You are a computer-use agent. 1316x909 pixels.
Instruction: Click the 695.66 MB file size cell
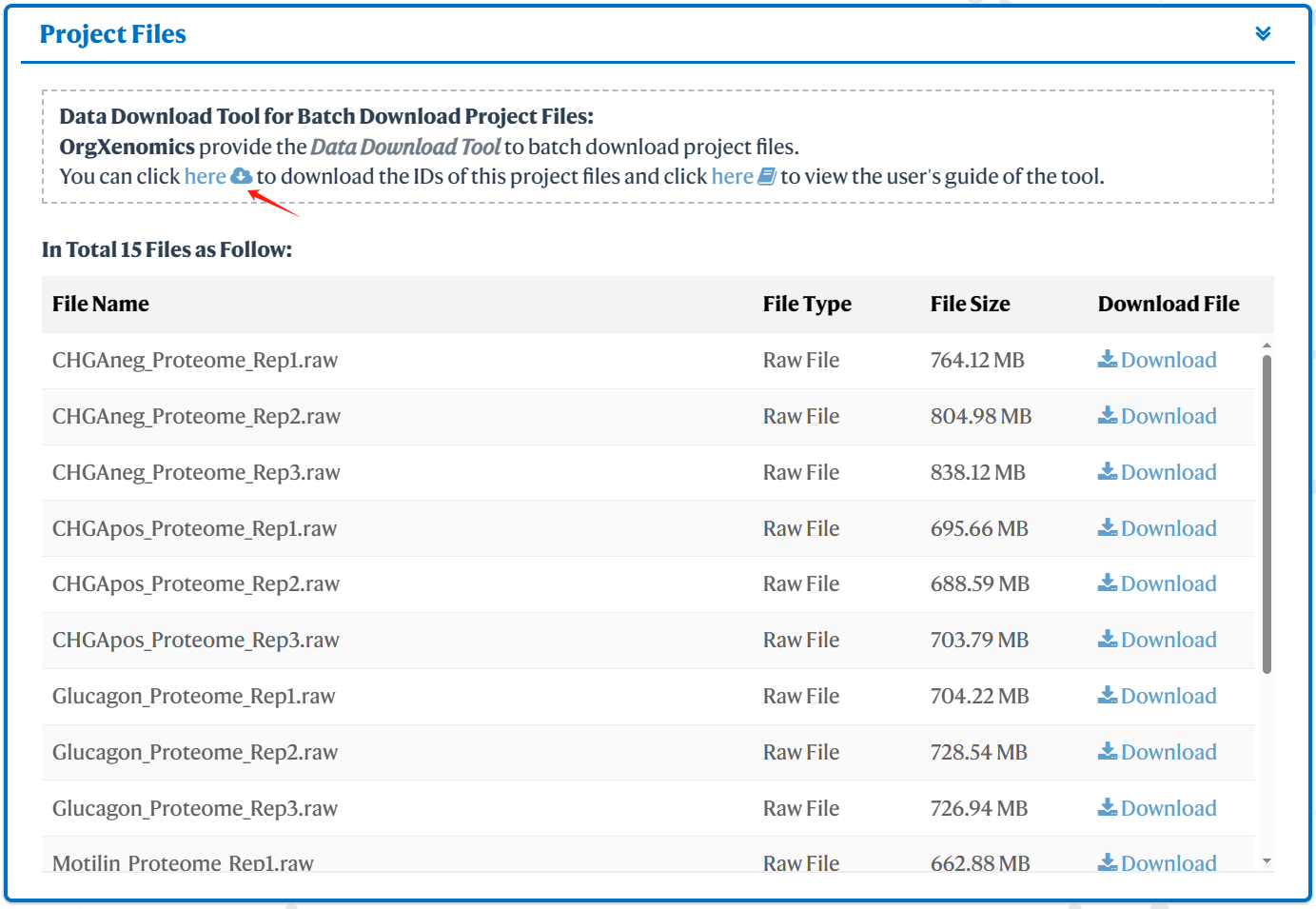coord(979,528)
